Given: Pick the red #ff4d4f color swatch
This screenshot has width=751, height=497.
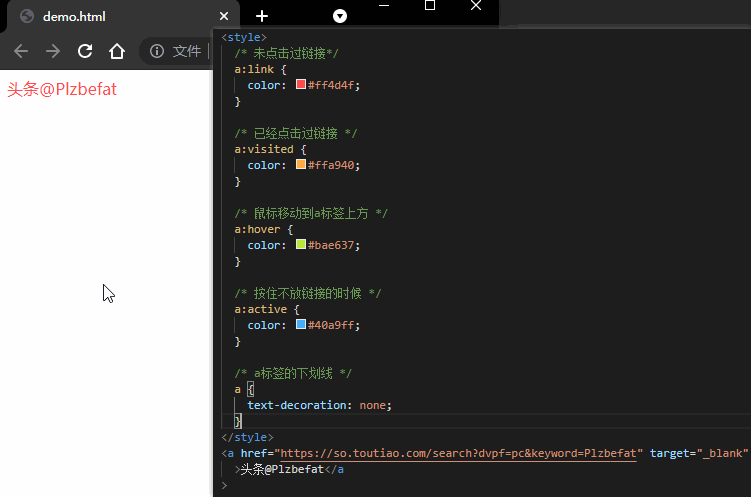Looking at the screenshot, I should (x=300, y=85).
